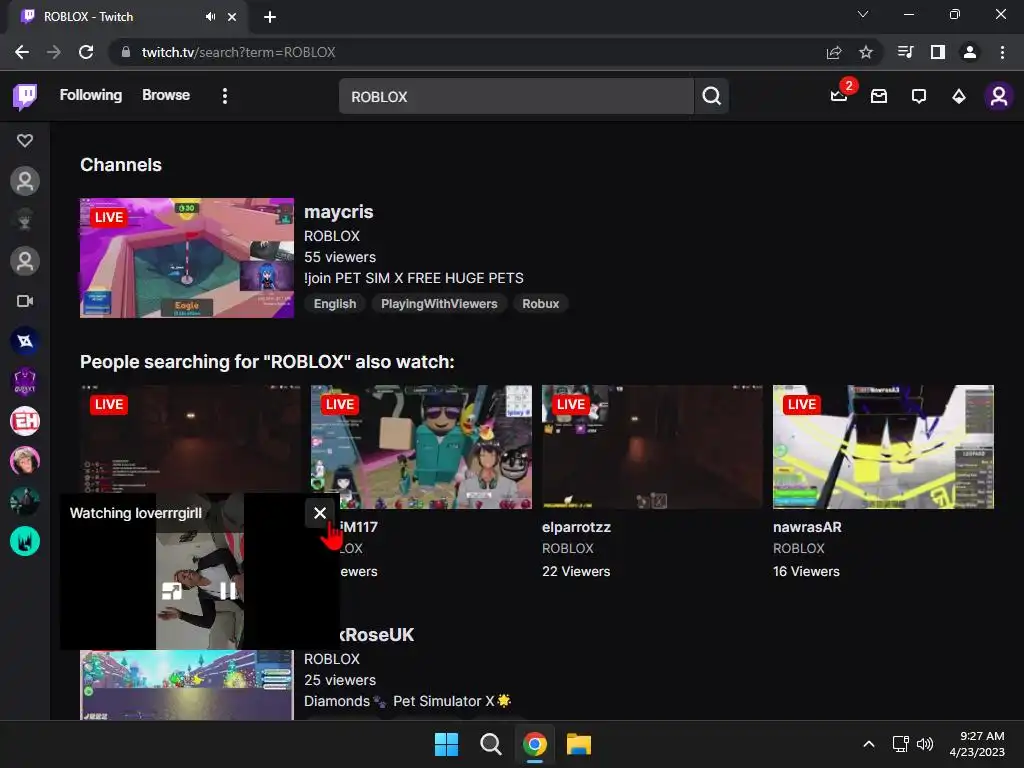
Task: Open nawrasAR live stream thumbnail
Action: point(883,447)
